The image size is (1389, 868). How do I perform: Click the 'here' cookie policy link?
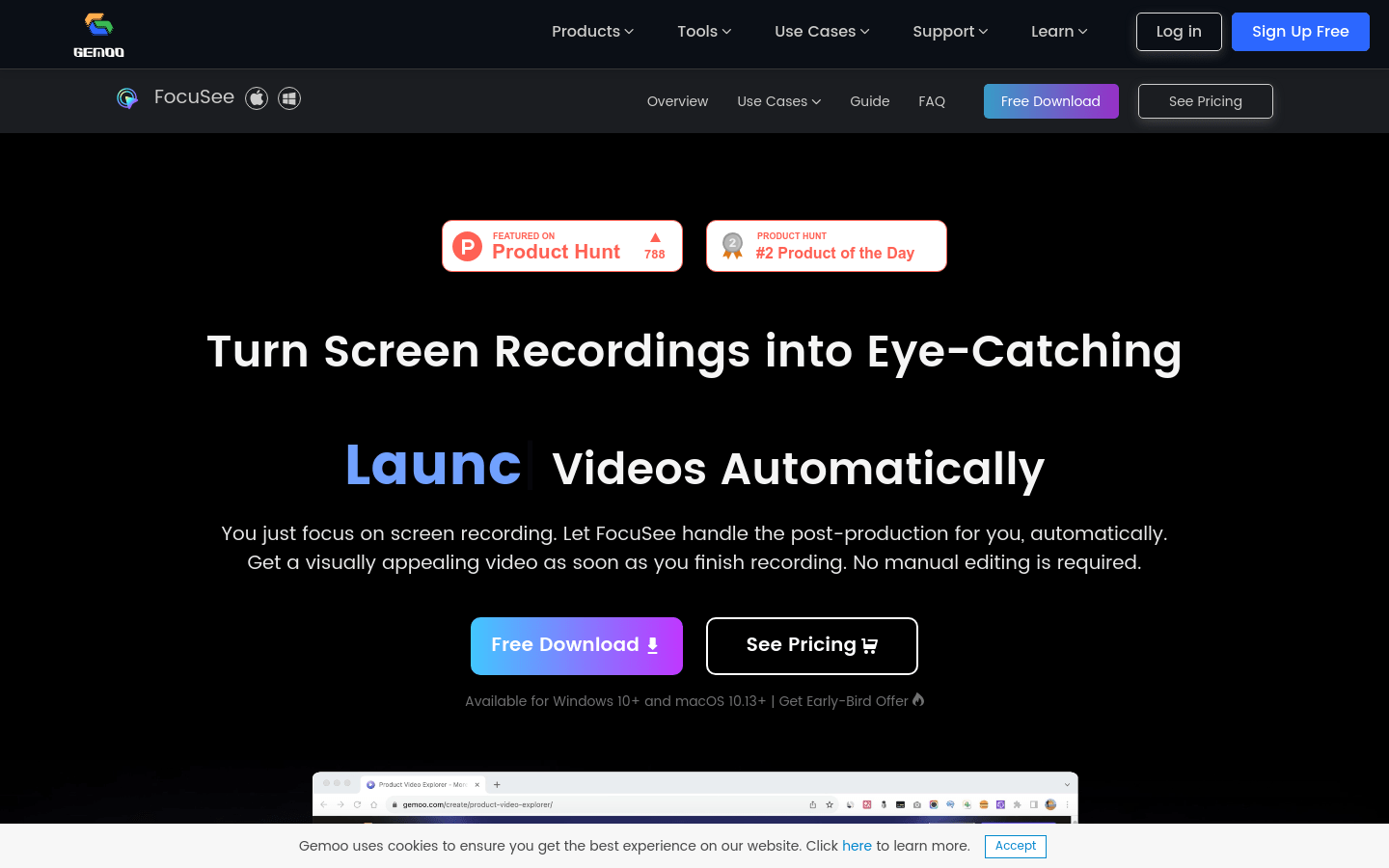[857, 846]
